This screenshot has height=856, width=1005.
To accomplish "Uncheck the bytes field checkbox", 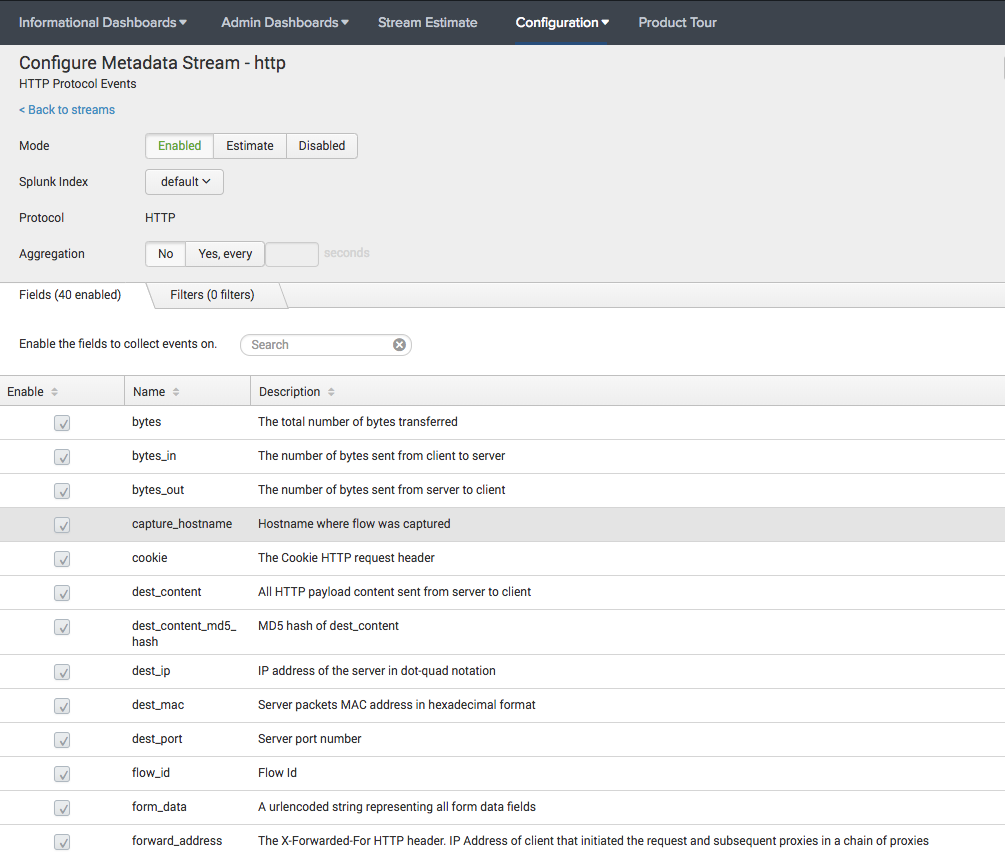I will (x=62, y=423).
